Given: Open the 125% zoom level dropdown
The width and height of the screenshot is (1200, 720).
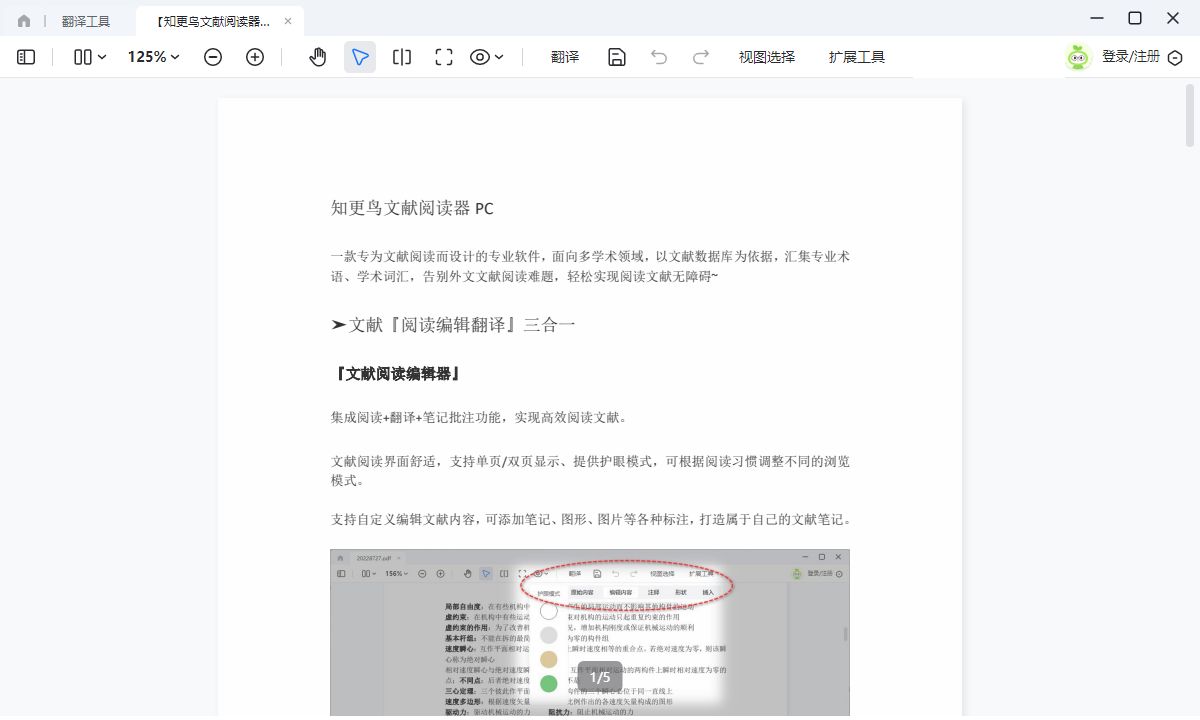Looking at the screenshot, I should tap(154, 57).
